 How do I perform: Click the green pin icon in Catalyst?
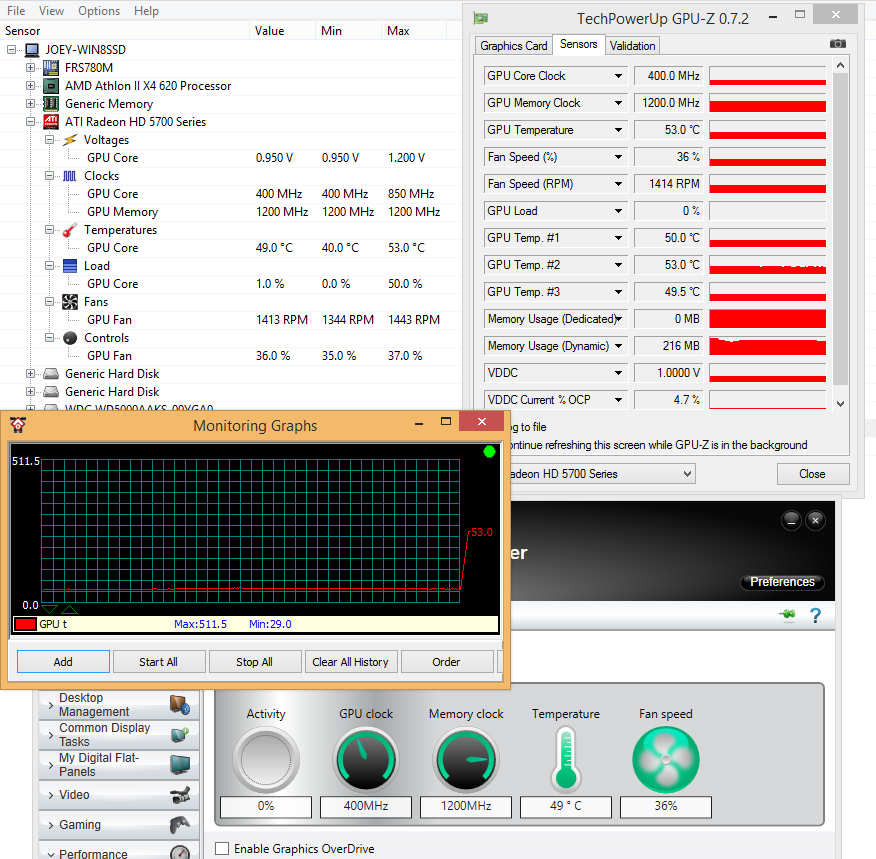point(788,615)
